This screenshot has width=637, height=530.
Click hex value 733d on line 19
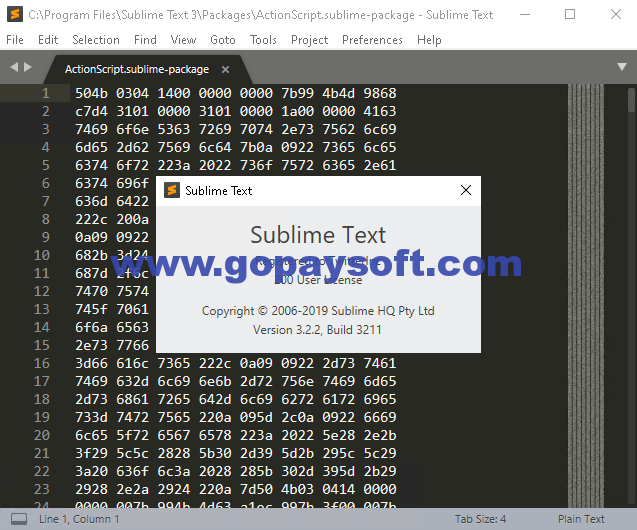pos(91,417)
